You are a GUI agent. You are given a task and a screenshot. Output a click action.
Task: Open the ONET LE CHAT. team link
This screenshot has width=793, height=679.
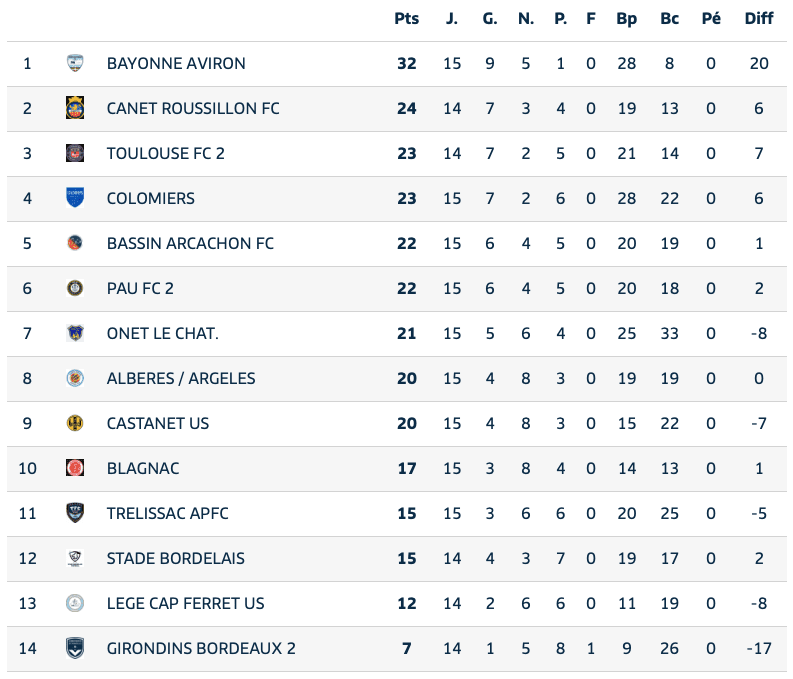[x=162, y=333]
